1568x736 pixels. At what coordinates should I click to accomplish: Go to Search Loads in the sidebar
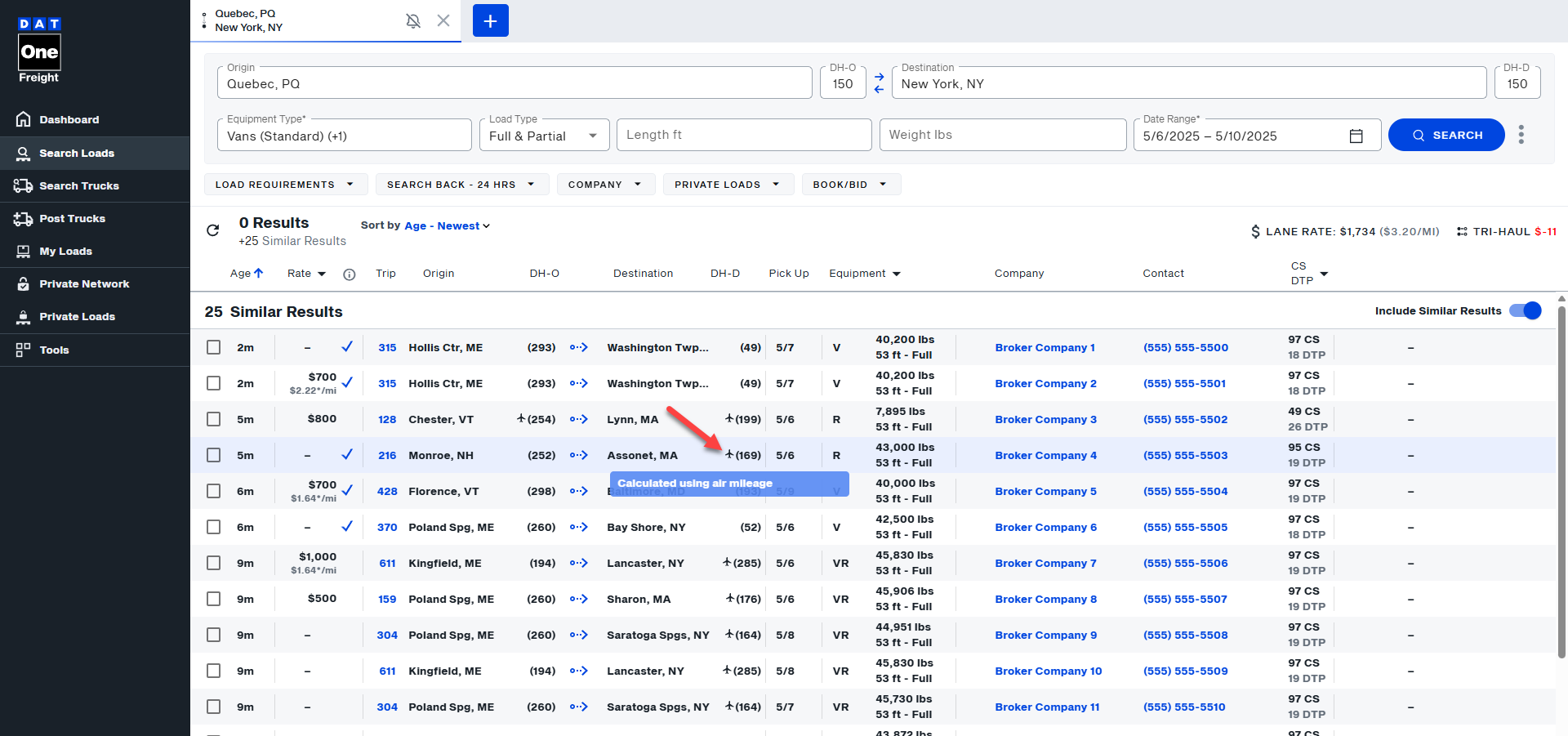(x=95, y=153)
